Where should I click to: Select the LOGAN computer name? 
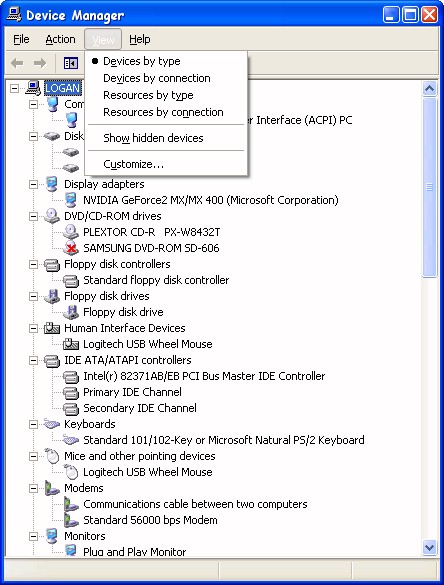[62, 88]
